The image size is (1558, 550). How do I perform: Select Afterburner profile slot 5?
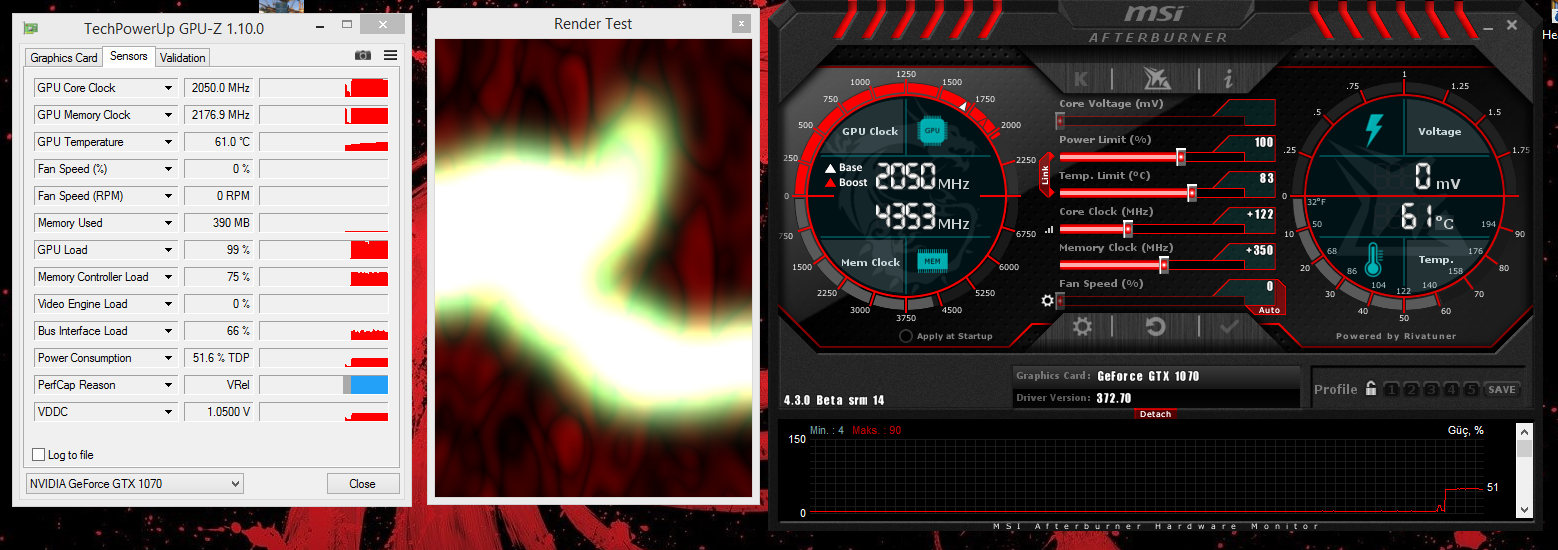coord(1471,389)
